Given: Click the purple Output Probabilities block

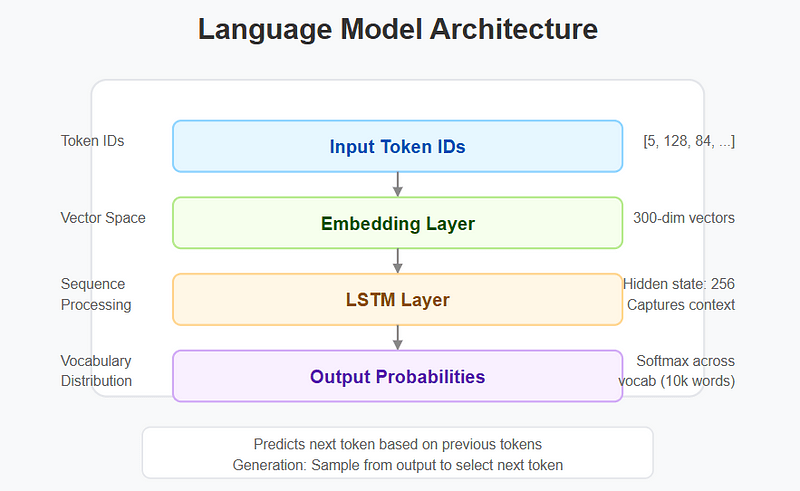Looking at the screenshot, I should point(397,376).
